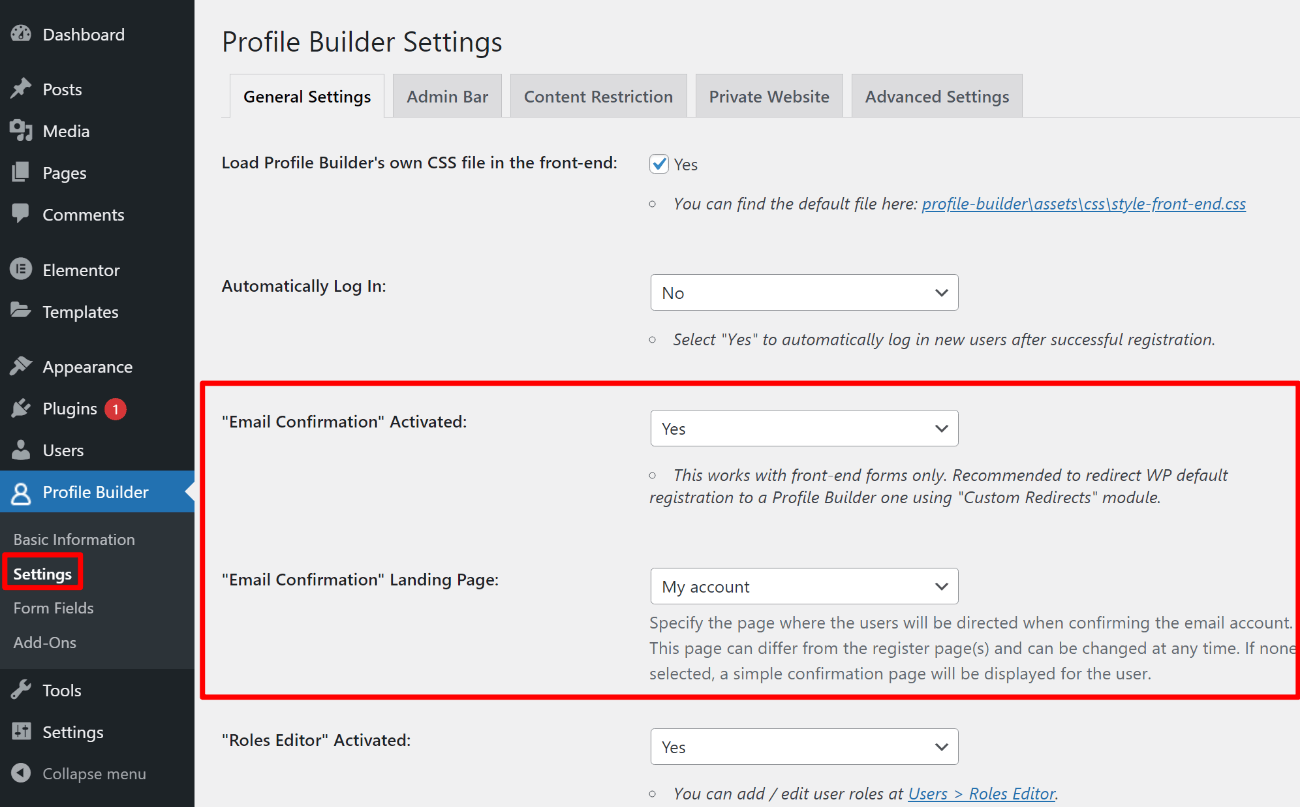Click the Posts pushpin icon
This screenshot has width=1300, height=807.
(x=21, y=89)
